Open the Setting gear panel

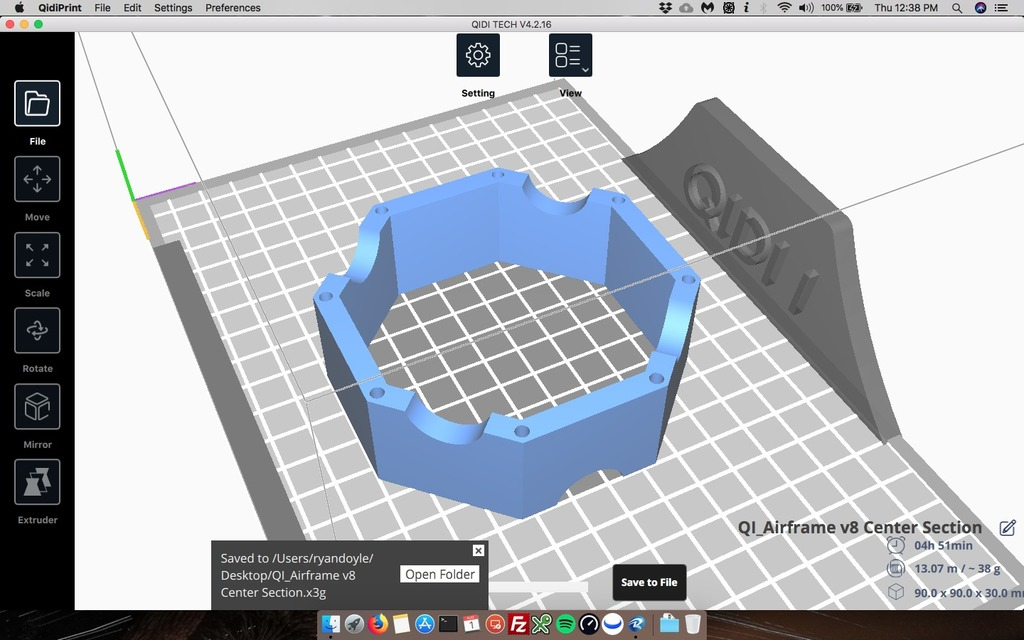(x=478, y=55)
